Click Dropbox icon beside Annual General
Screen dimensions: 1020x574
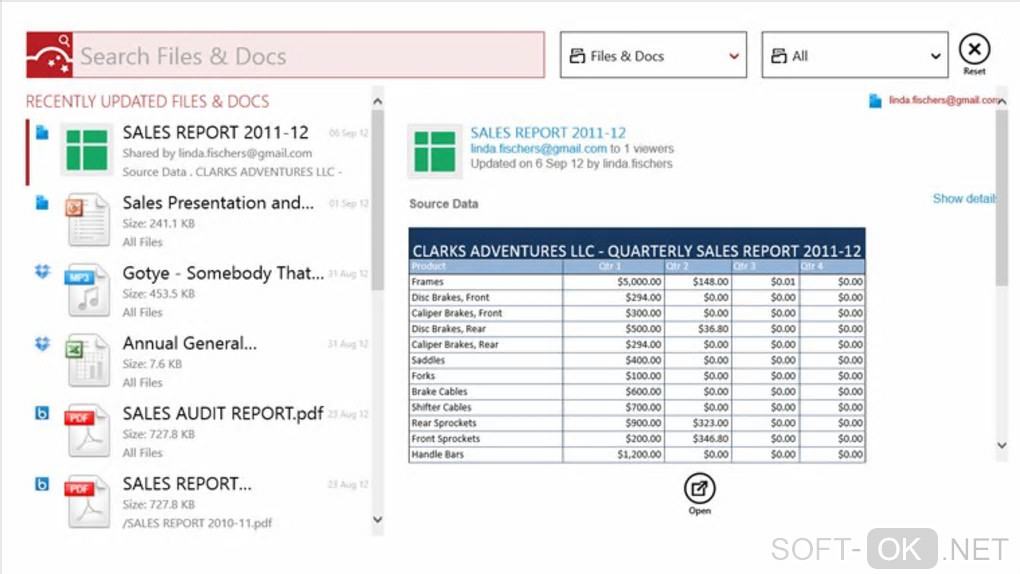[x=42, y=343]
